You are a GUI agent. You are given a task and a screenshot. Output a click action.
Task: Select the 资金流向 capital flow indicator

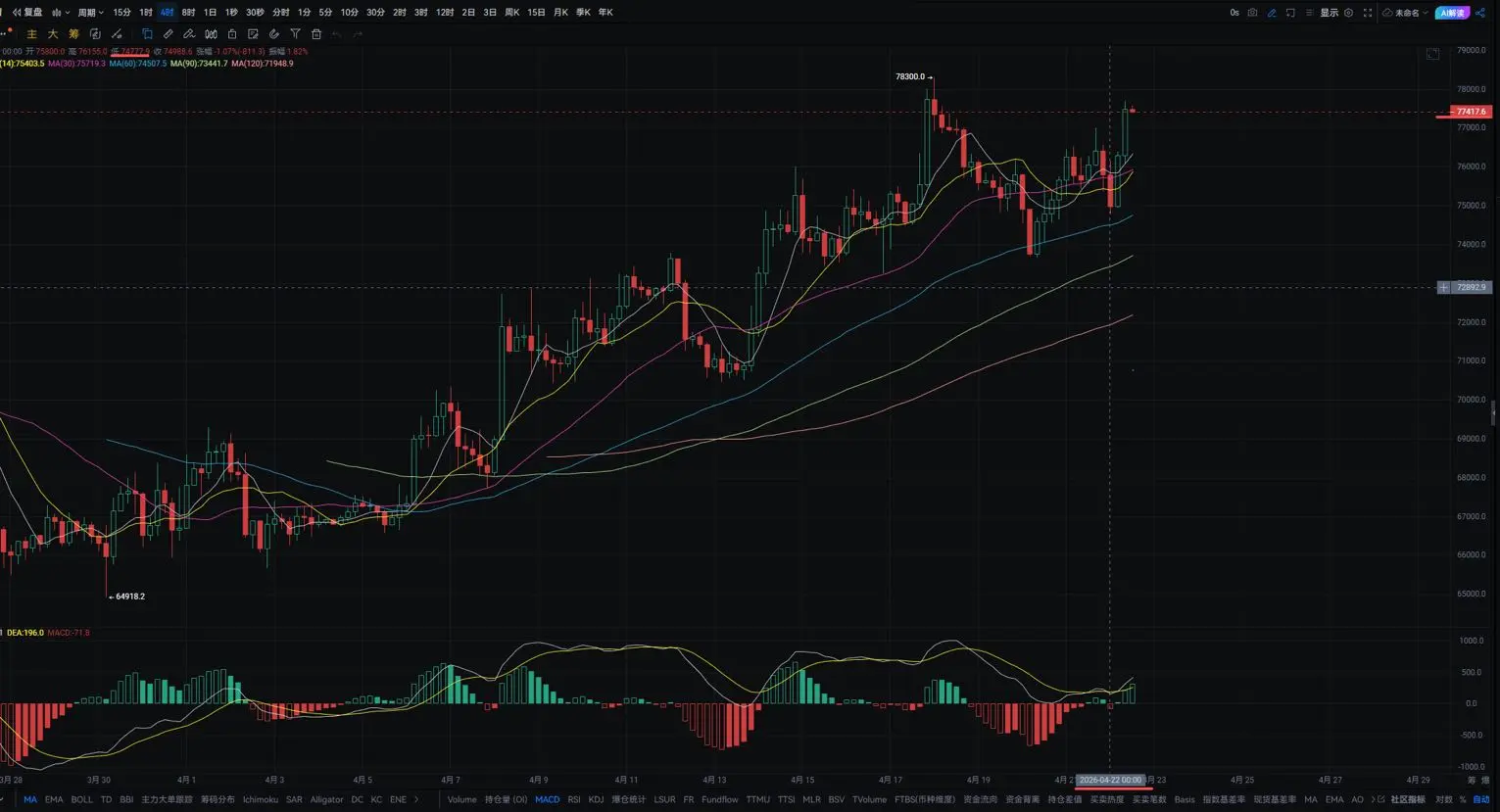981,799
